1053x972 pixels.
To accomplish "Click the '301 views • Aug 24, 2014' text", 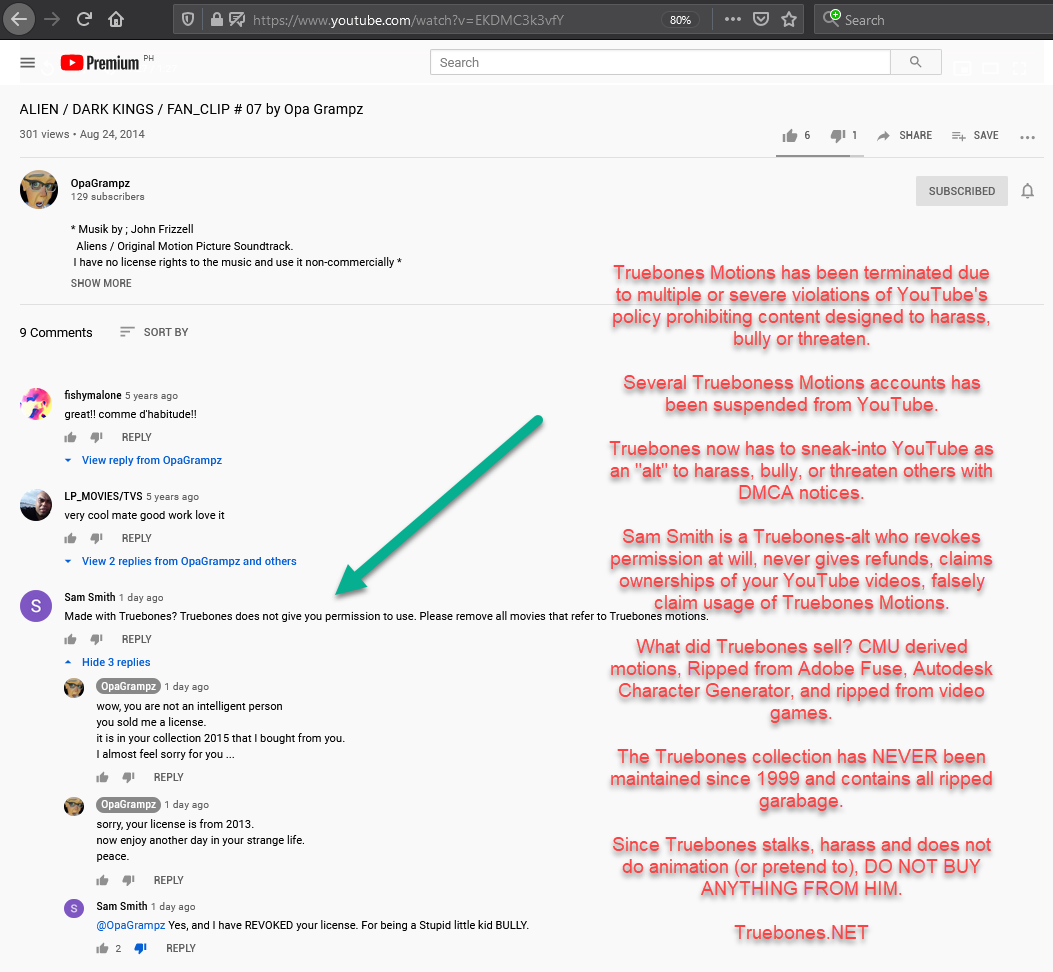I will (x=82, y=134).
